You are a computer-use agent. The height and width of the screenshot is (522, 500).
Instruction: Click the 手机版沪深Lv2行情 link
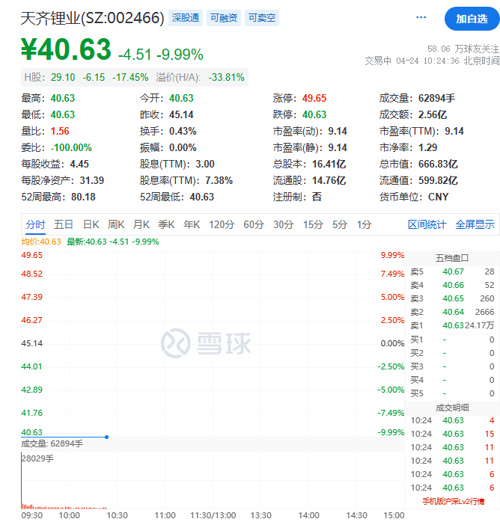(453, 501)
